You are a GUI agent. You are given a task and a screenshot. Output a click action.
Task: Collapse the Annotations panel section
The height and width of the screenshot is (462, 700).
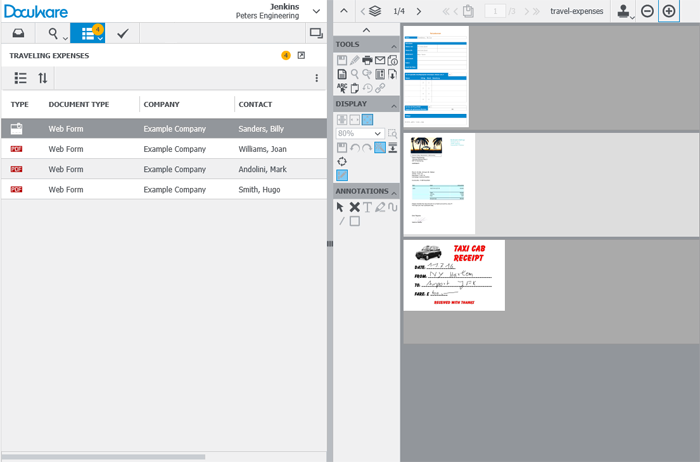point(393,190)
